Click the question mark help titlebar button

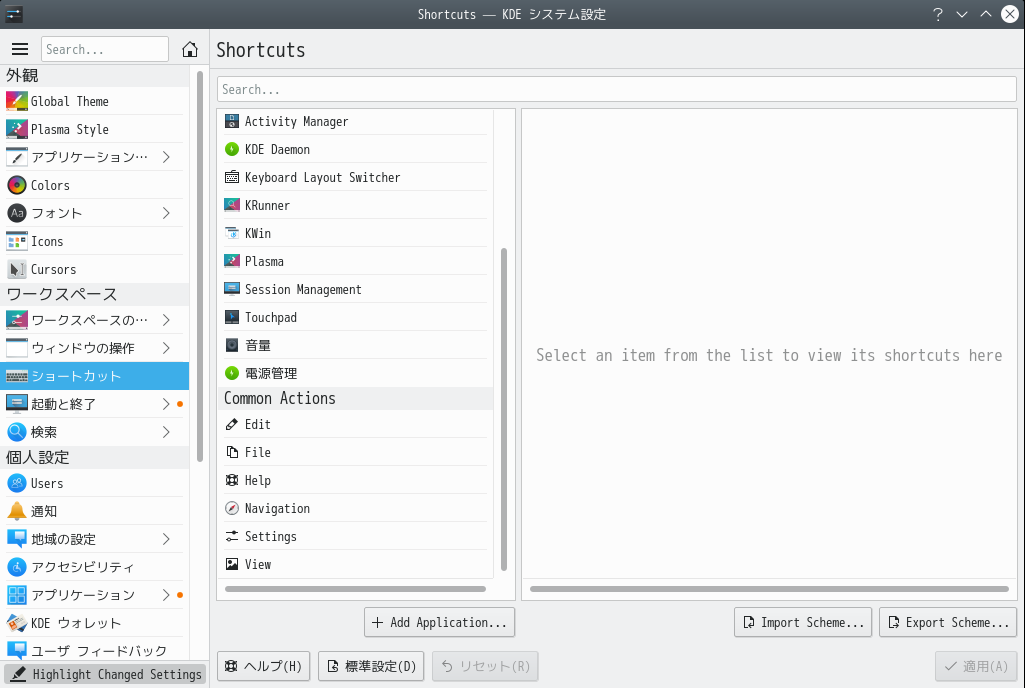(x=938, y=14)
